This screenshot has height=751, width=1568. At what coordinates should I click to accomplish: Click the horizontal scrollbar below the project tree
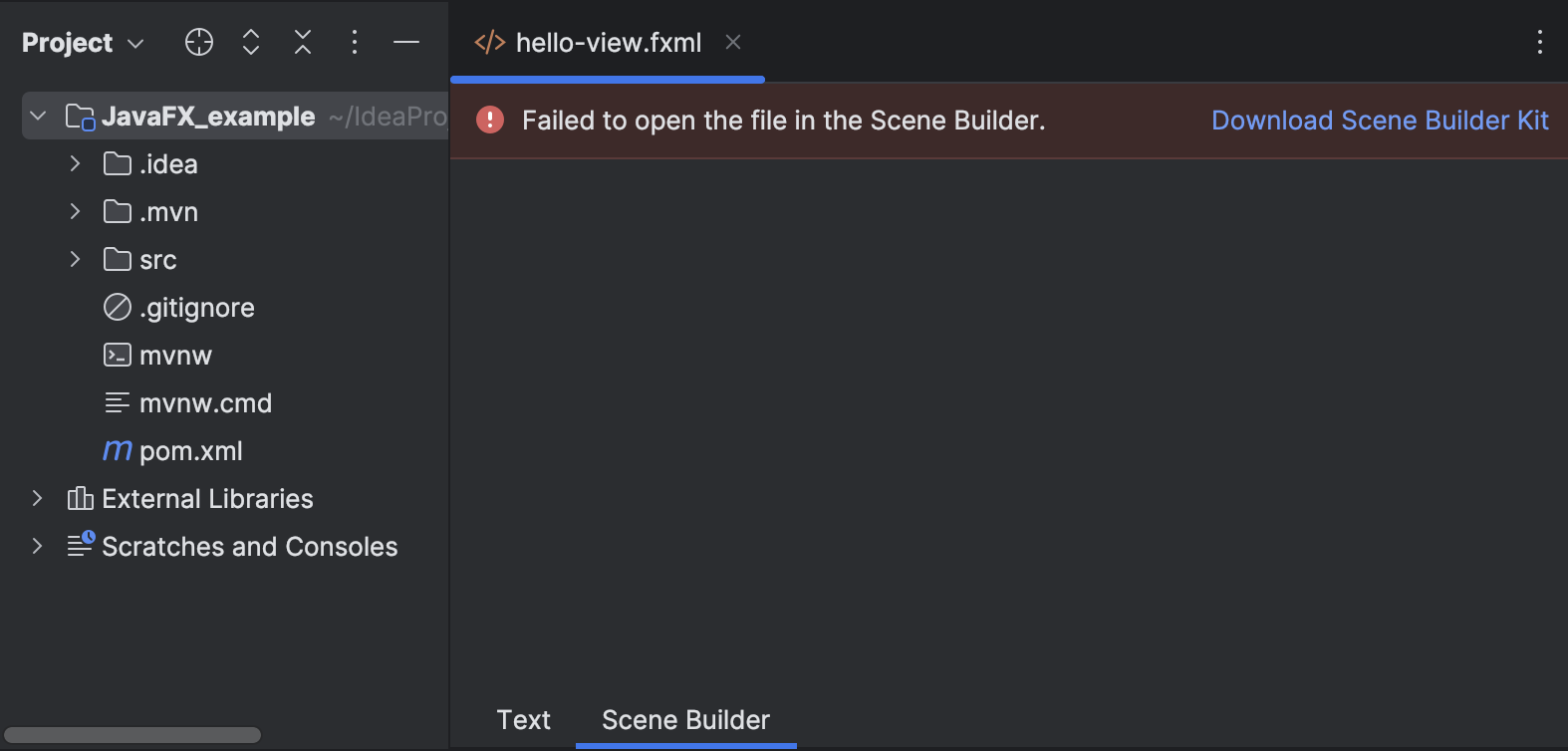pyautogui.click(x=132, y=734)
